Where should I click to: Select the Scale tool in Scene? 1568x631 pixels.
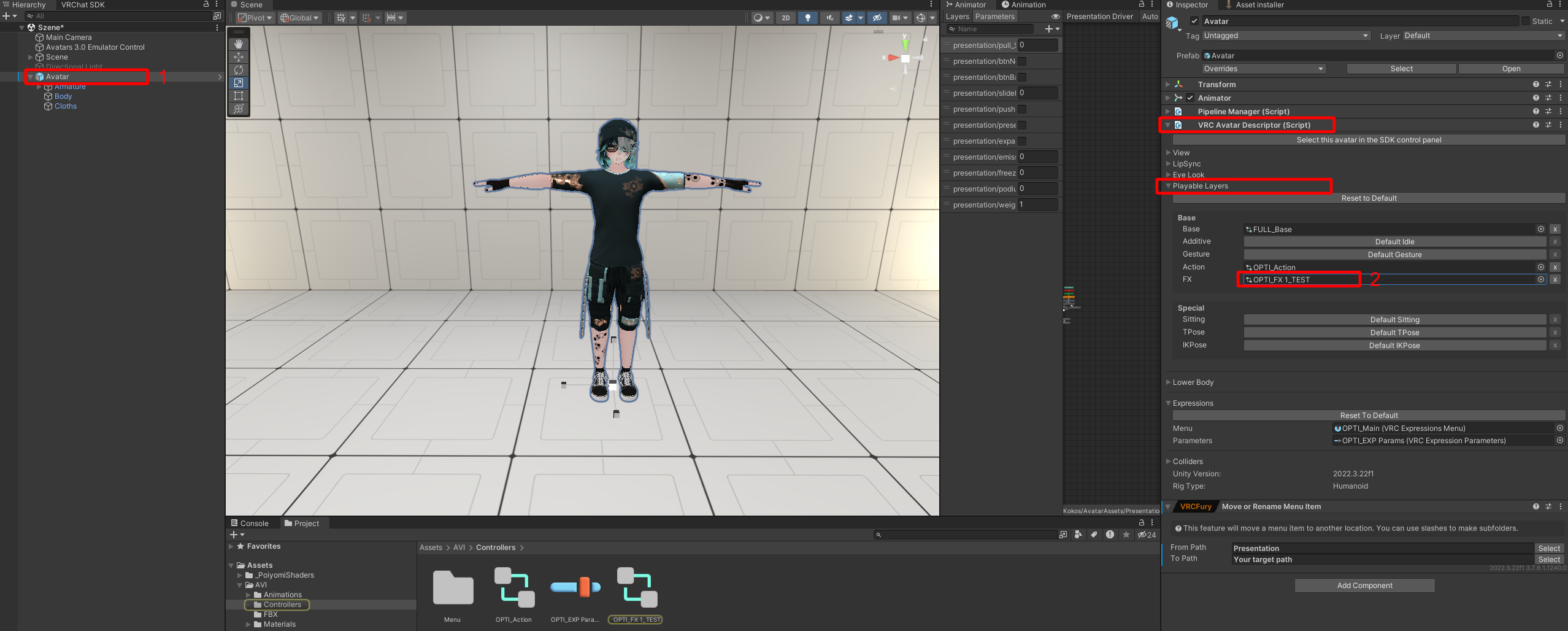239,83
